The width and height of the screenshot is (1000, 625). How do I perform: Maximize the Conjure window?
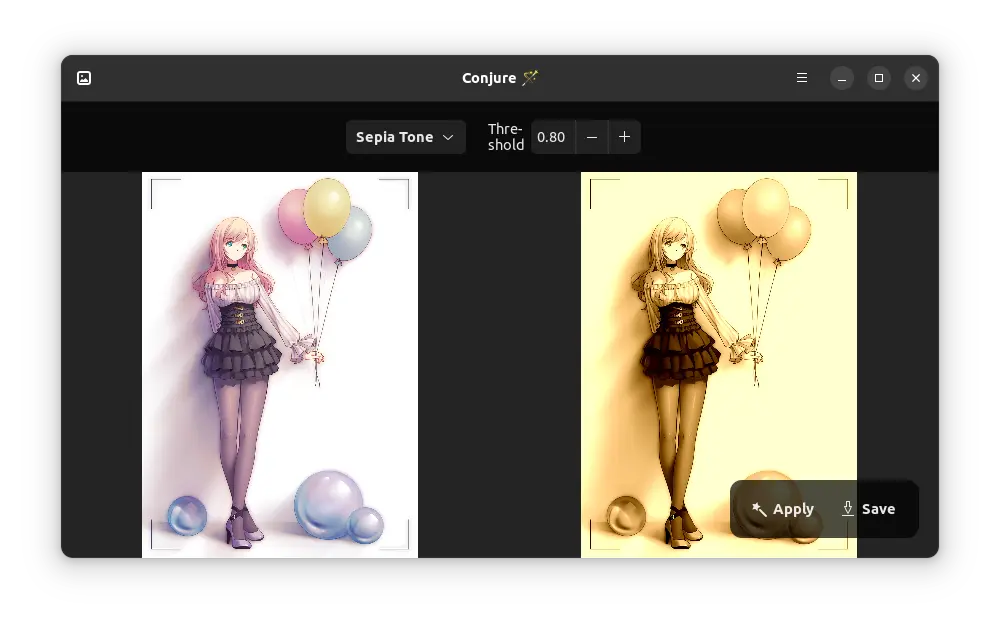point(879,78)
